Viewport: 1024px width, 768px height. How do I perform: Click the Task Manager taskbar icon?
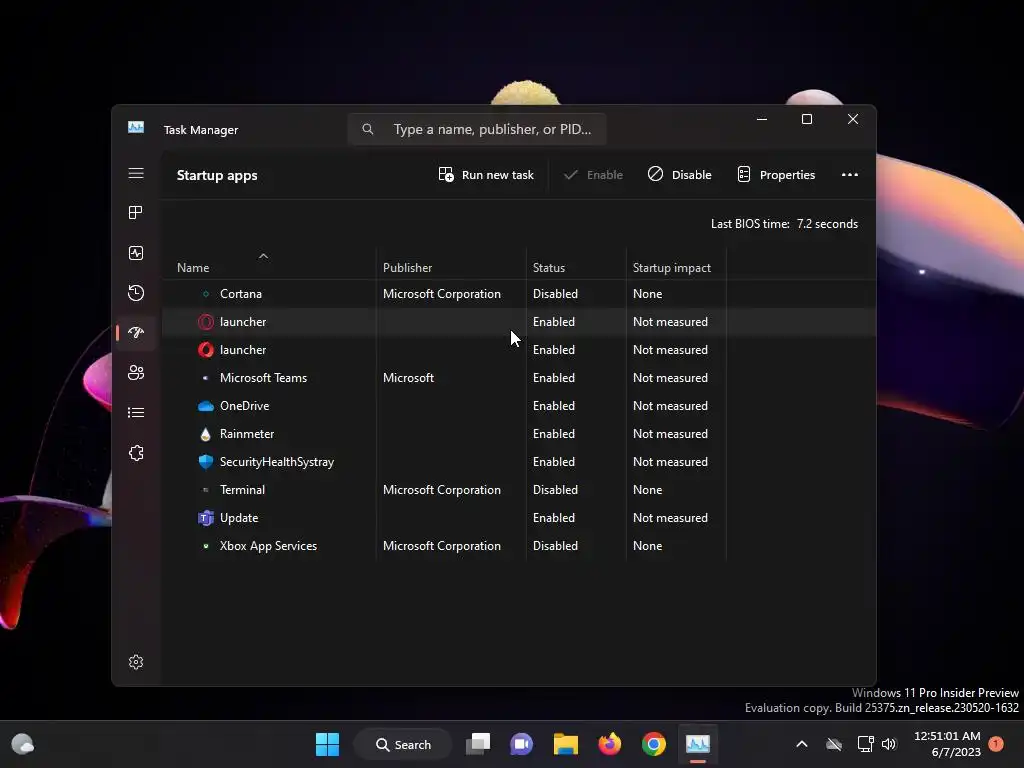697,744
